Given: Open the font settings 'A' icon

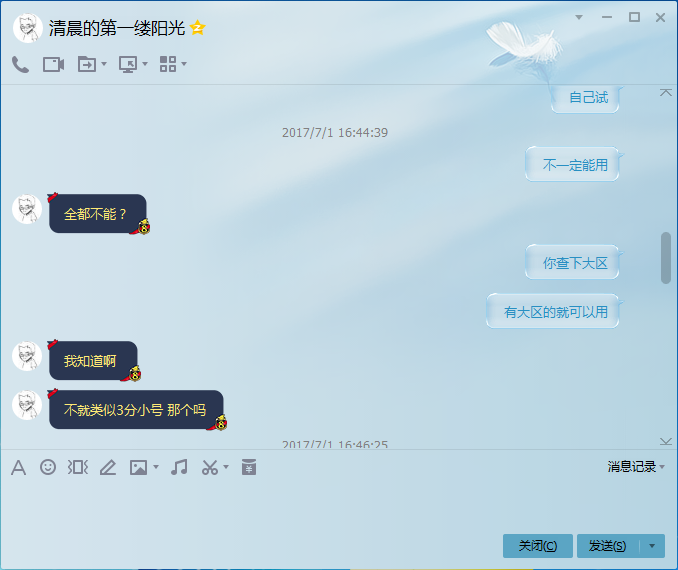Looking at the screenshot, I should 18,468.
